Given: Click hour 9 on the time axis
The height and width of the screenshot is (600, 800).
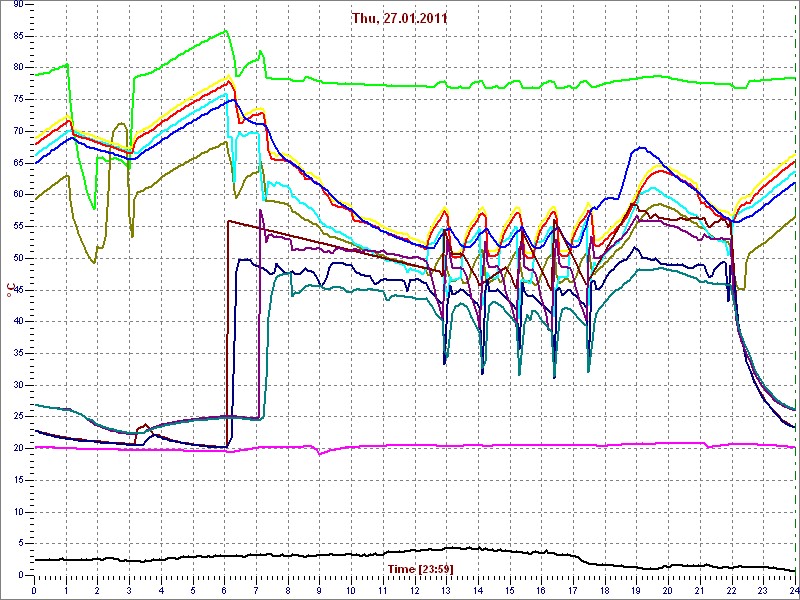Looking at the screenshot, I should [x=319, y=590].
